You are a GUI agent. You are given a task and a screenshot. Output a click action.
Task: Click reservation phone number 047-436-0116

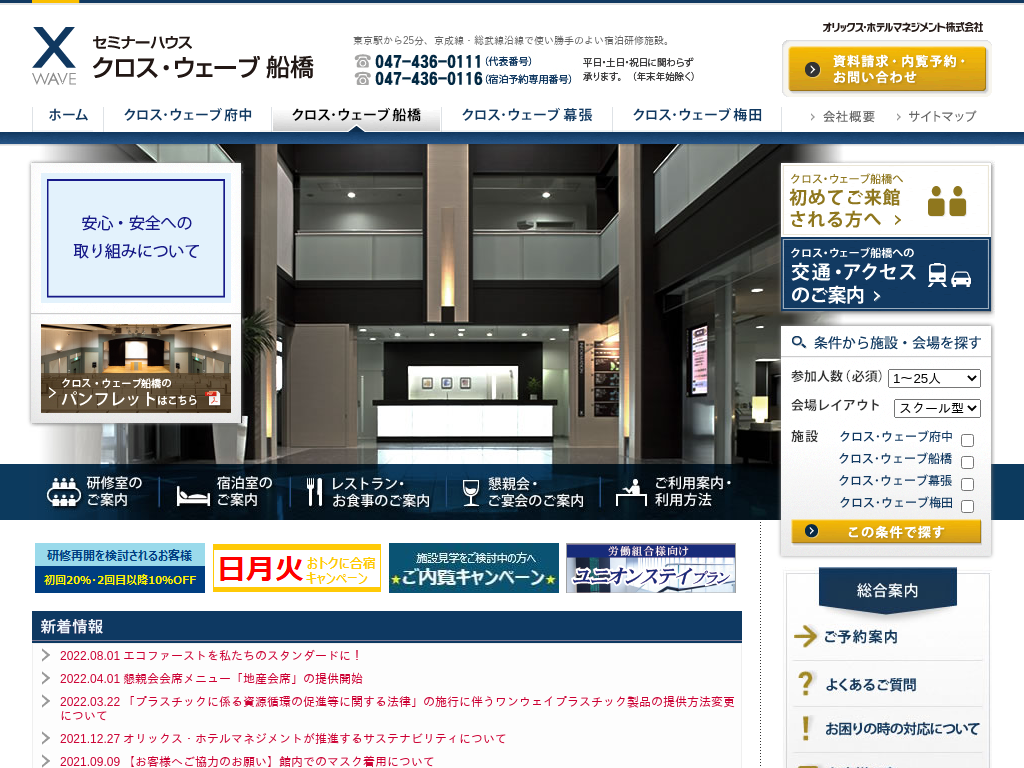tap(428, 79)
